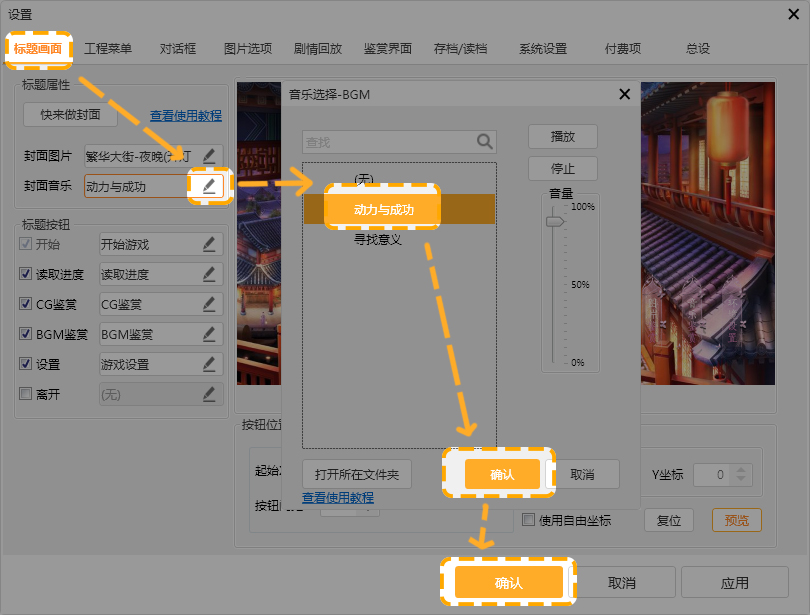This screenshot has width=810, height=615.
Task: Edit the 读取进度 button label pencil
Action: click(209, 274)
